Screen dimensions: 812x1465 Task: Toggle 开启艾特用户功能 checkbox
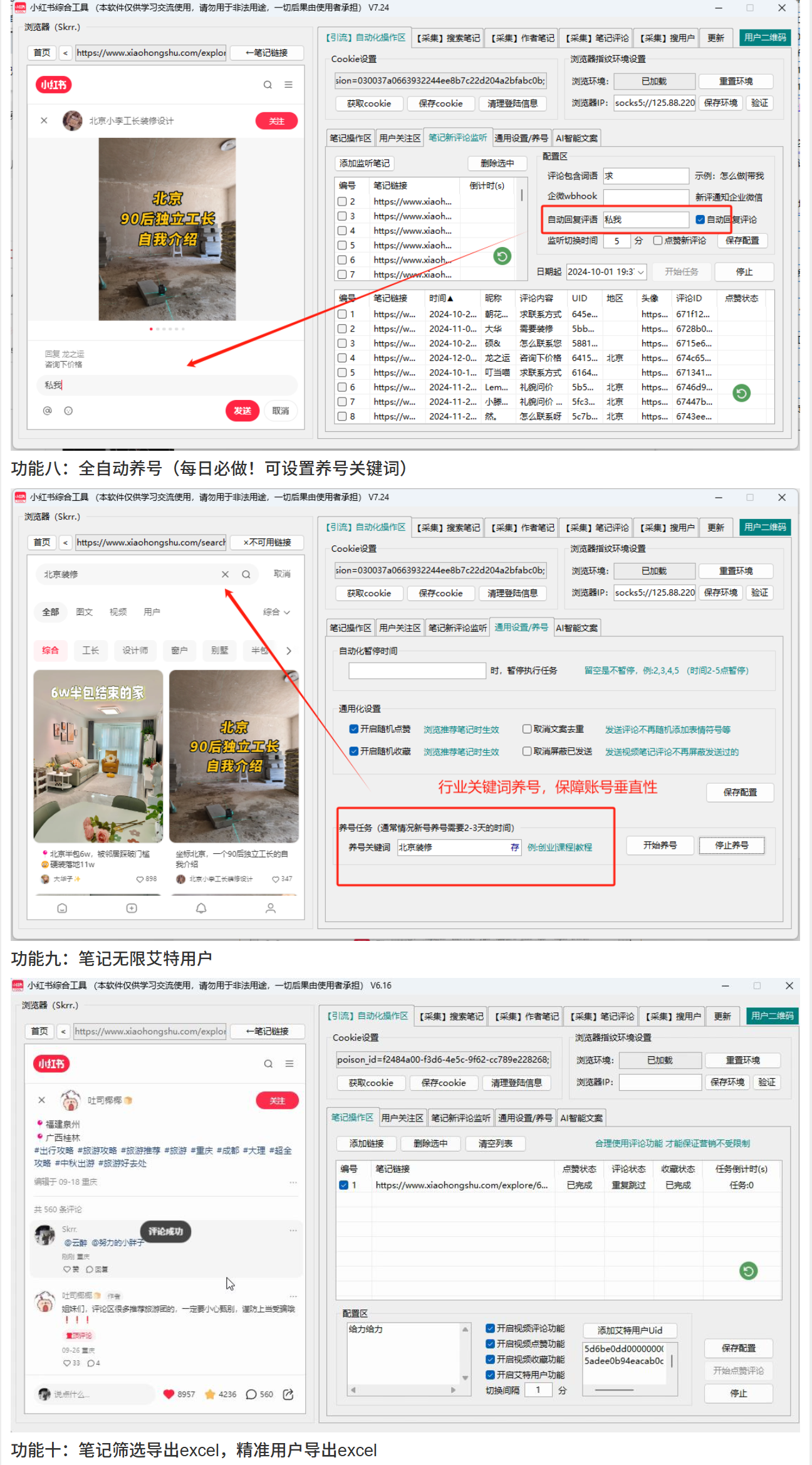coord(490,1375)
